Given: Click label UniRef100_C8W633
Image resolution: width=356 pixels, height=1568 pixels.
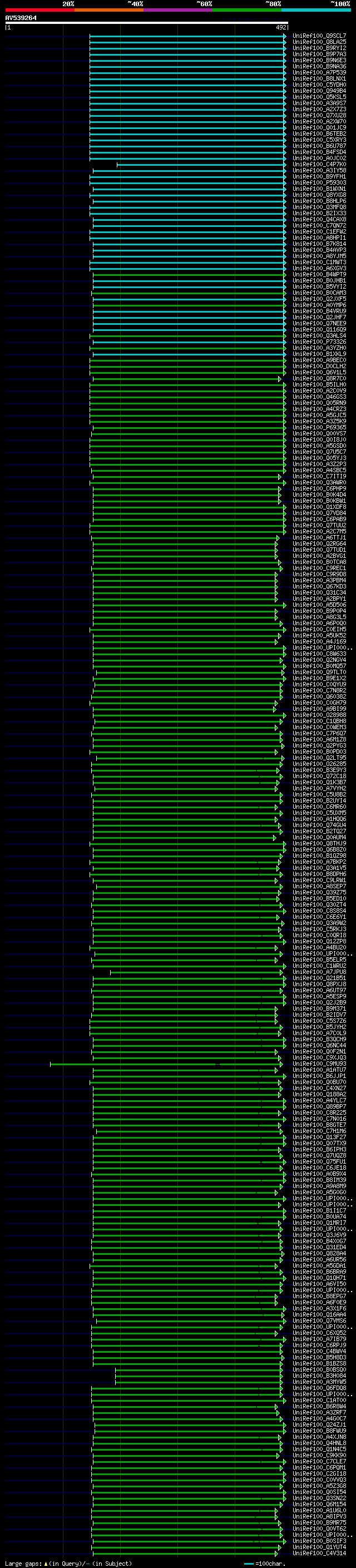Looking at the screenshot, I should tap(319, 654).
